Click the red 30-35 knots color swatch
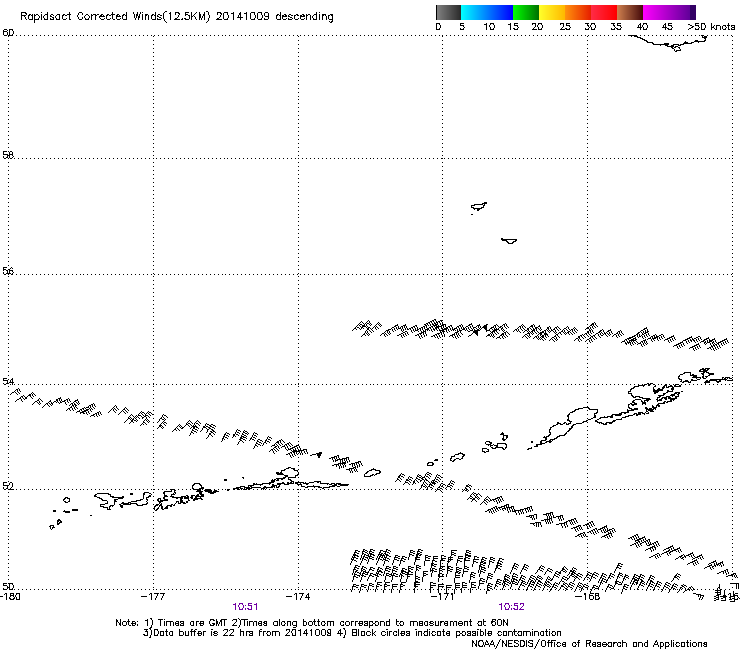This screenshot has width=740, height=650. click(x=604, y=12)
